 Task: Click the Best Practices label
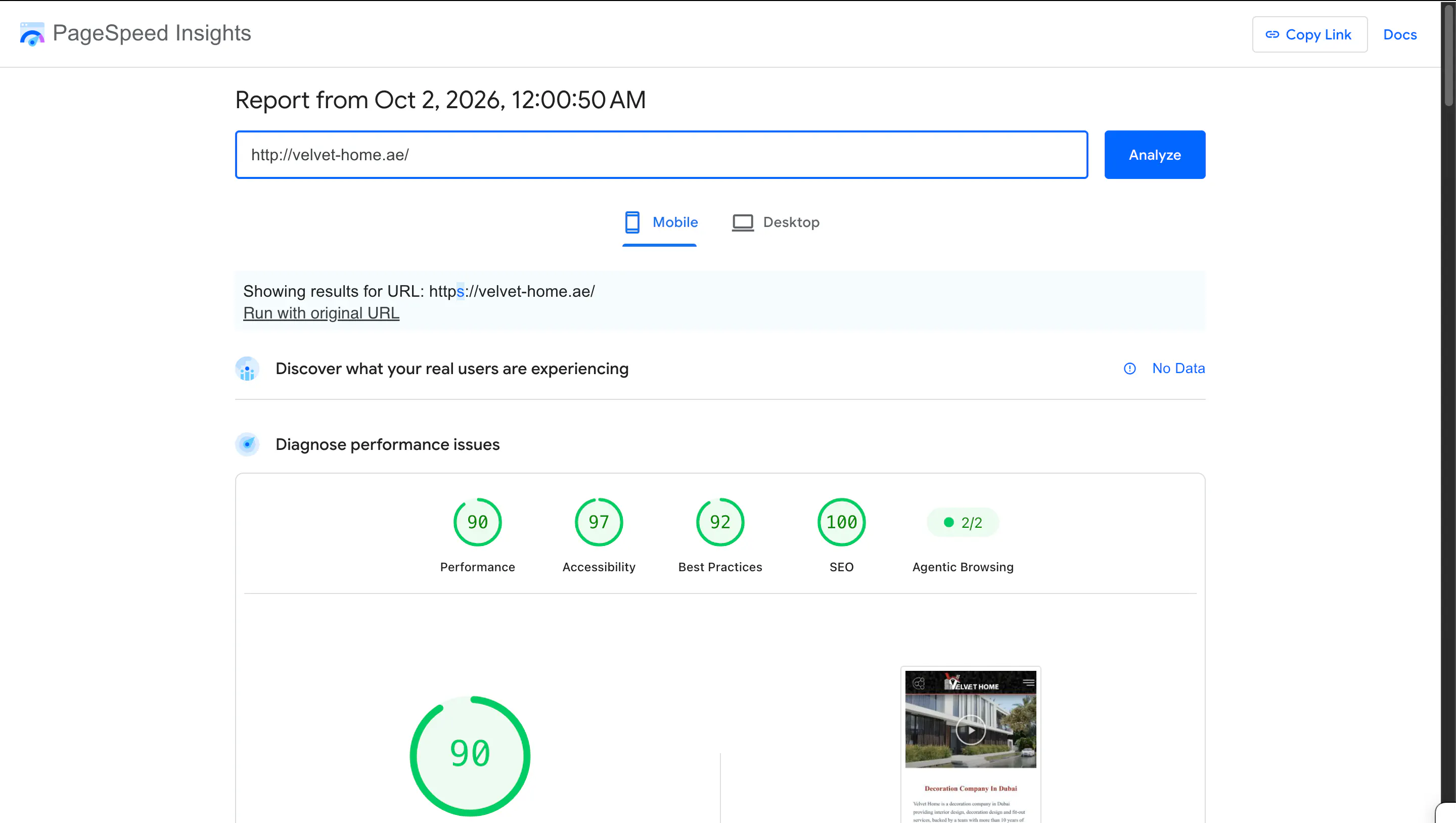[719, 567]
